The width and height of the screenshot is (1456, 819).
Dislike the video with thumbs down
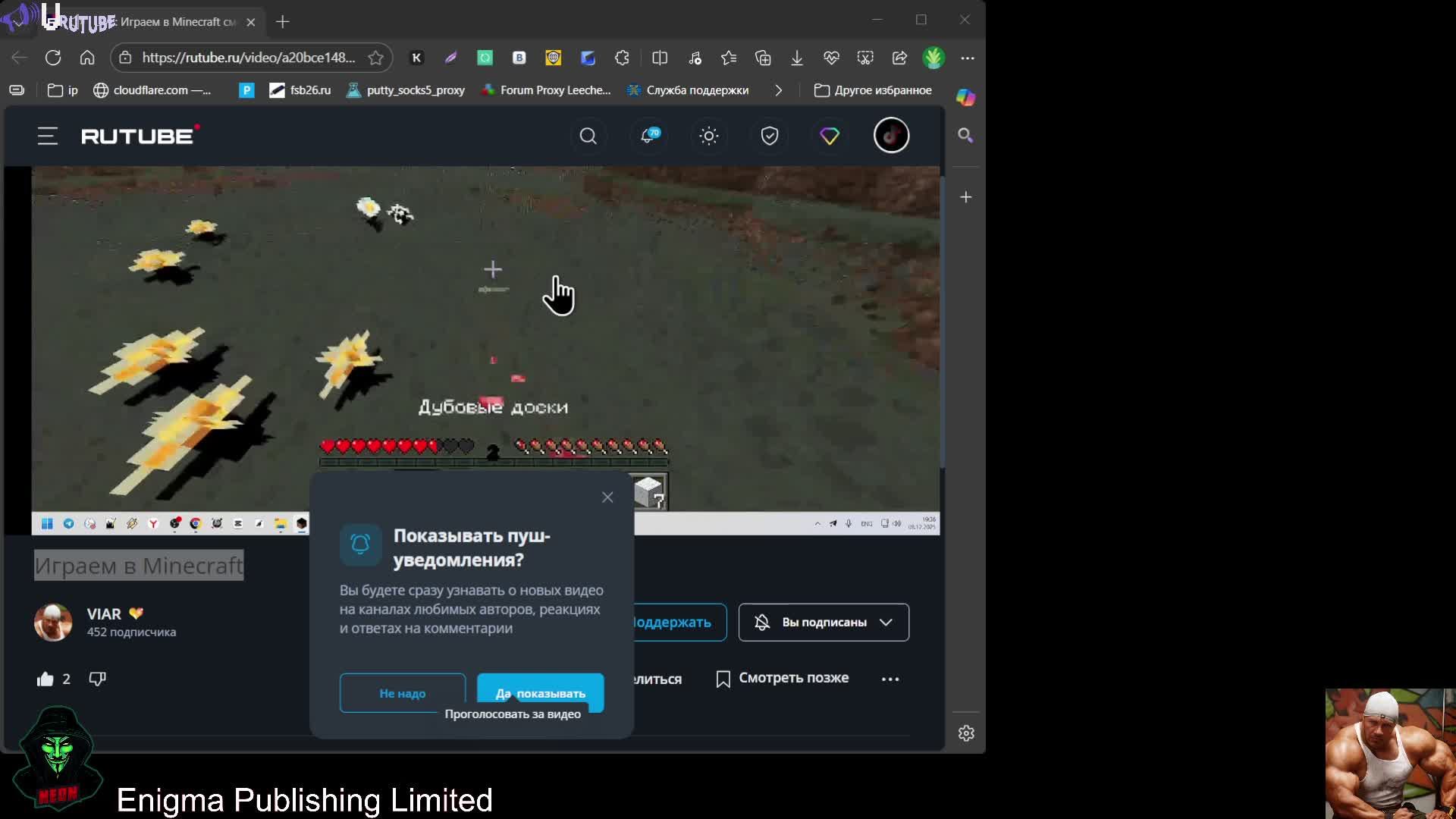97,679
